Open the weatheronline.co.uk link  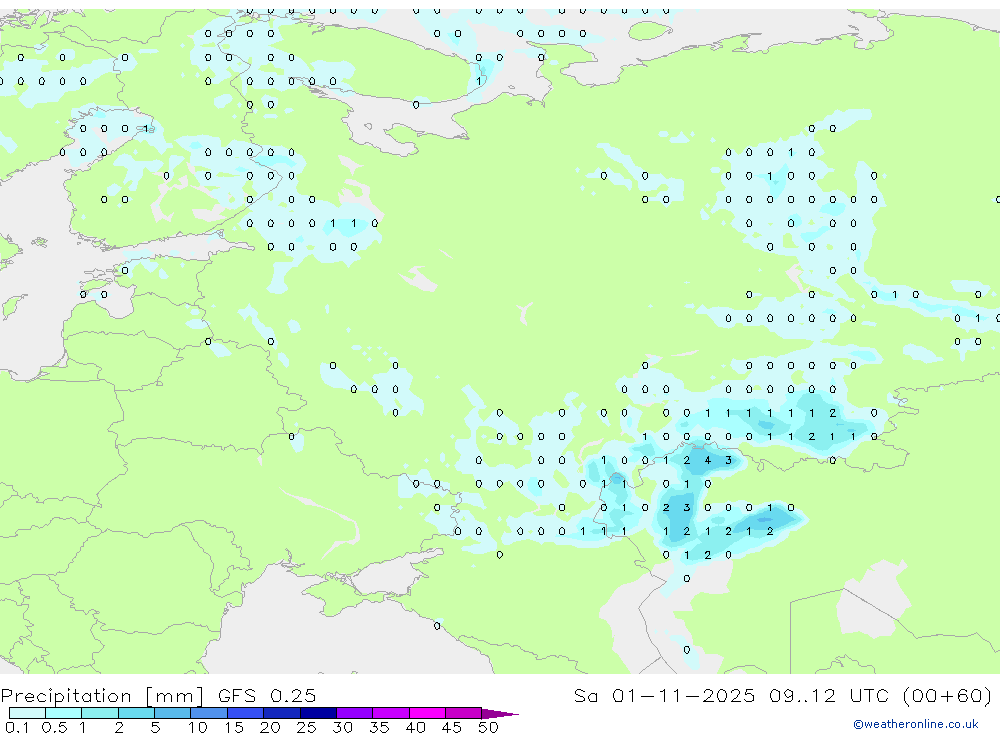(916, 724)
